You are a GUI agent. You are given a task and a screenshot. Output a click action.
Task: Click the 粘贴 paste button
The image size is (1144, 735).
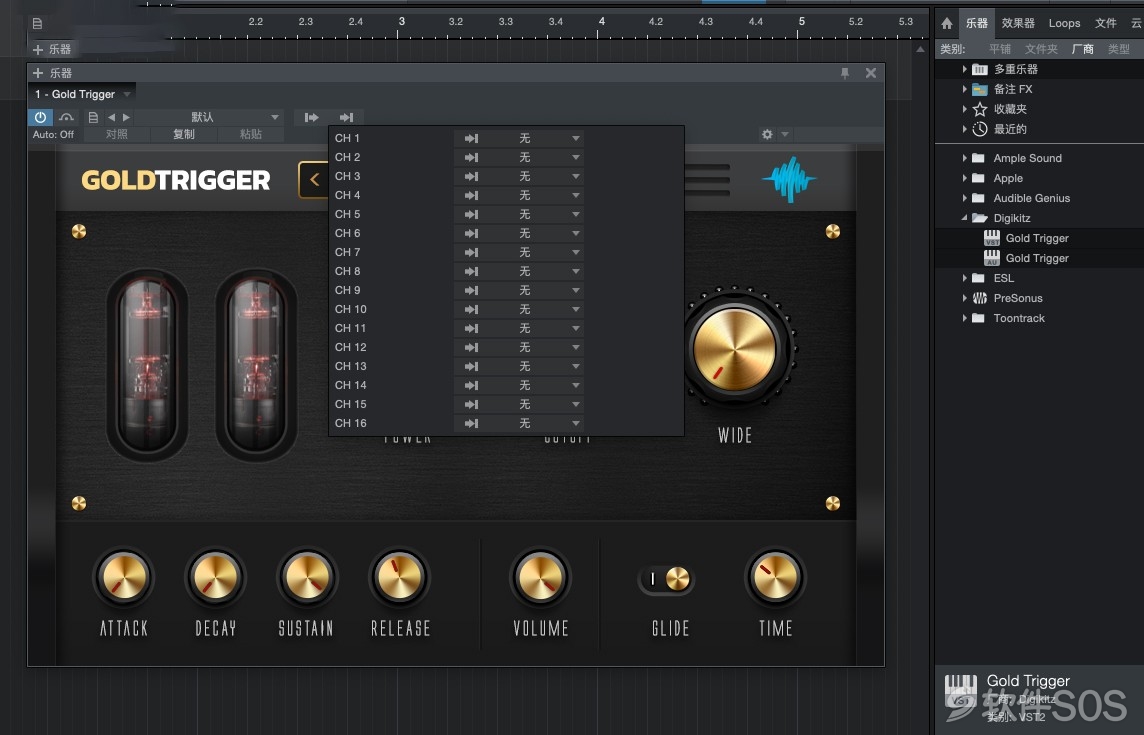point(250,134)
